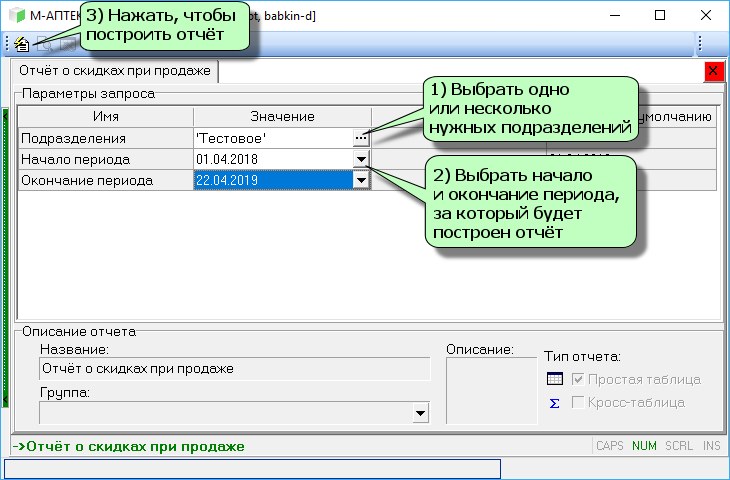Click the Тип отчета label
The width and height of the screenshot is (730, 480).
tap(582, 357)
